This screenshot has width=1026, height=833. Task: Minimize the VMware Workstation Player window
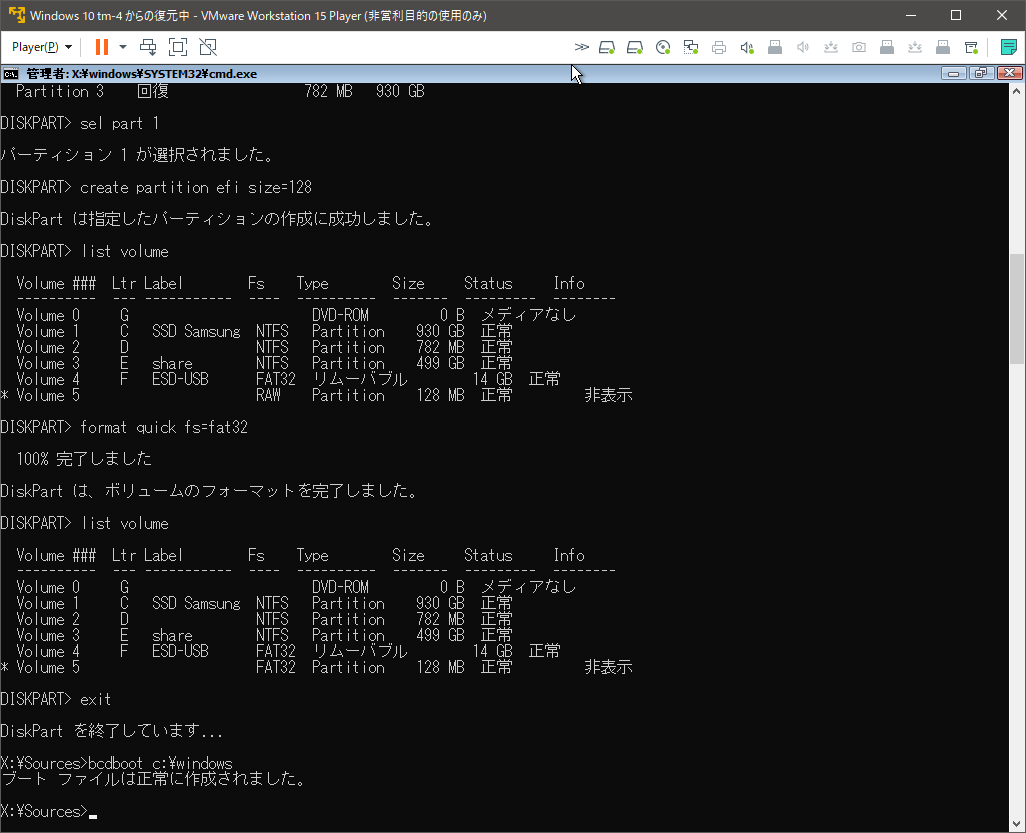[x=910, y=15]
